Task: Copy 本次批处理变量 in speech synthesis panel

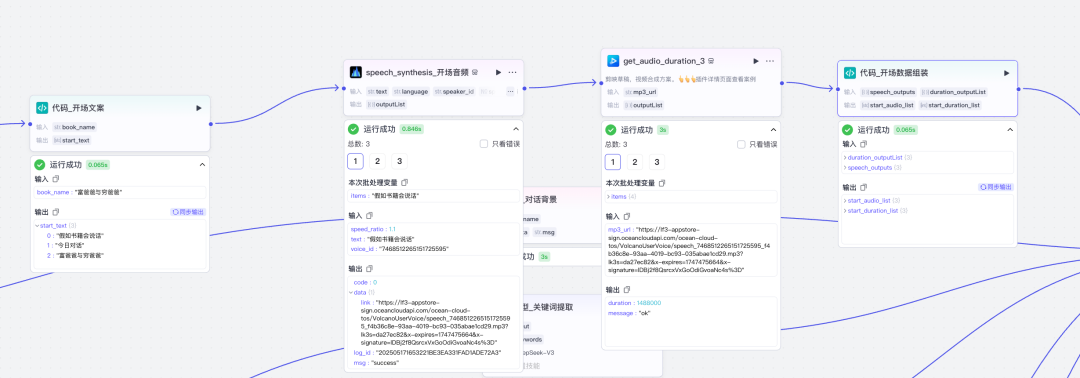Action: click(405, 182)
